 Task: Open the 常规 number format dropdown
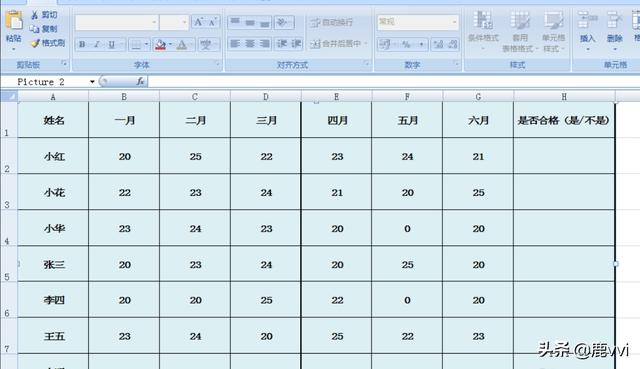(454, 22)
